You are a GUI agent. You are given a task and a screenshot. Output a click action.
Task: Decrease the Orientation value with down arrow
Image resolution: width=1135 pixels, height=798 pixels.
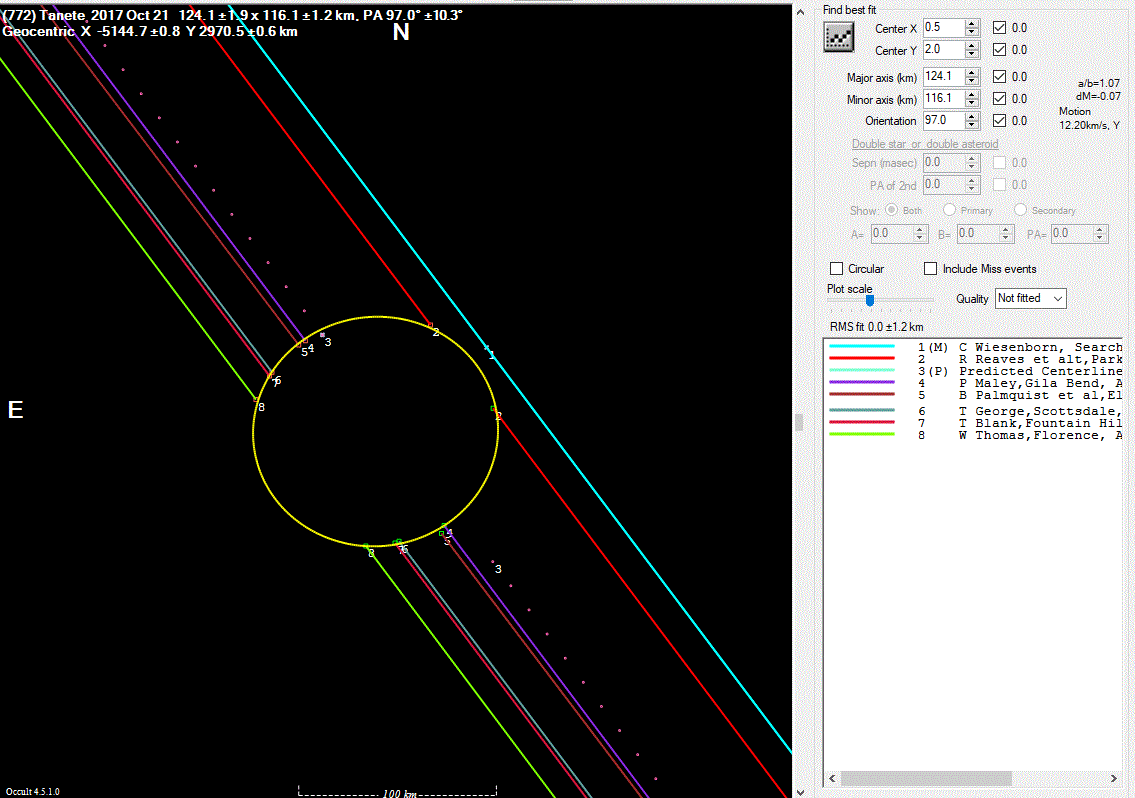(x=972, y=125)
